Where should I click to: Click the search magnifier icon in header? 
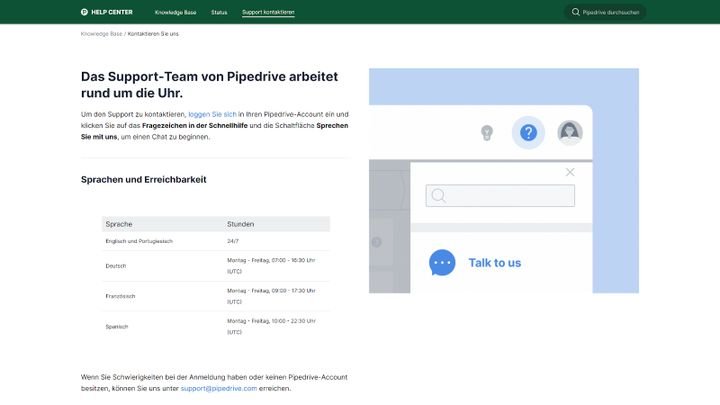(575, 12)
